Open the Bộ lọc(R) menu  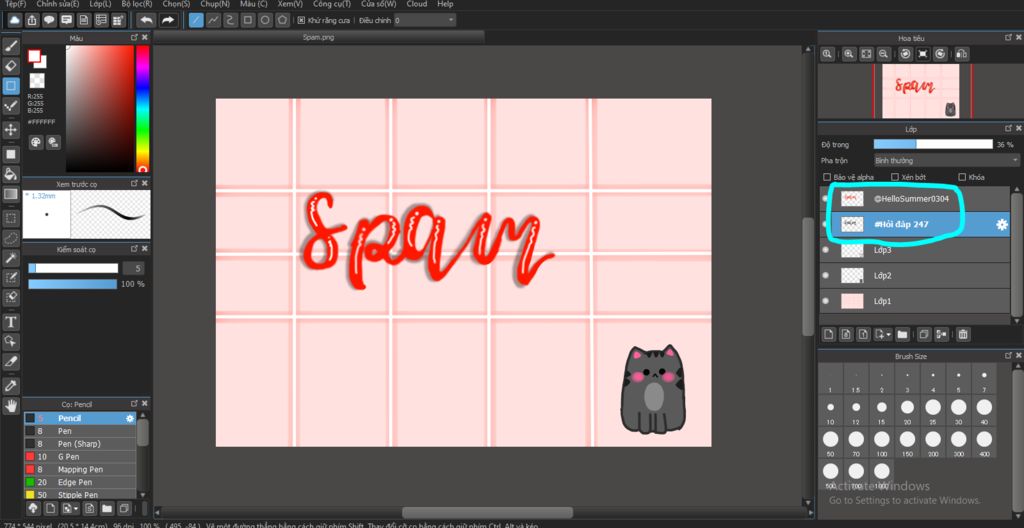136,4
